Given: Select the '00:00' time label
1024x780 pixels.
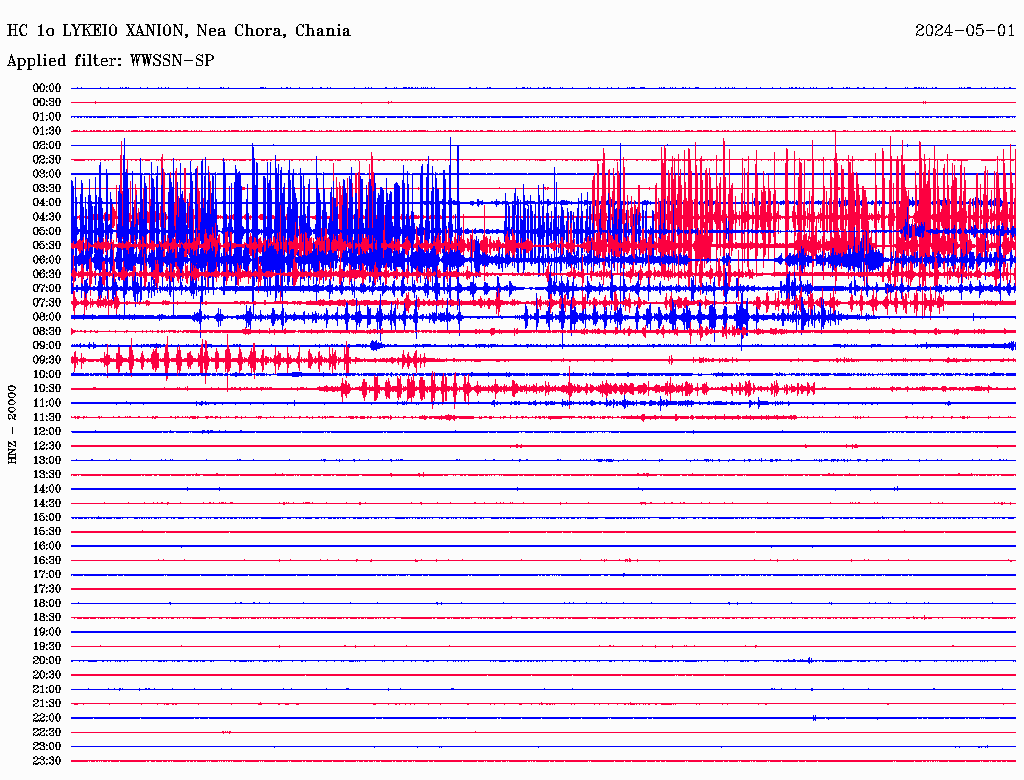Looking at the screenshot, I should pyautogui.click(x=47, y=88).
